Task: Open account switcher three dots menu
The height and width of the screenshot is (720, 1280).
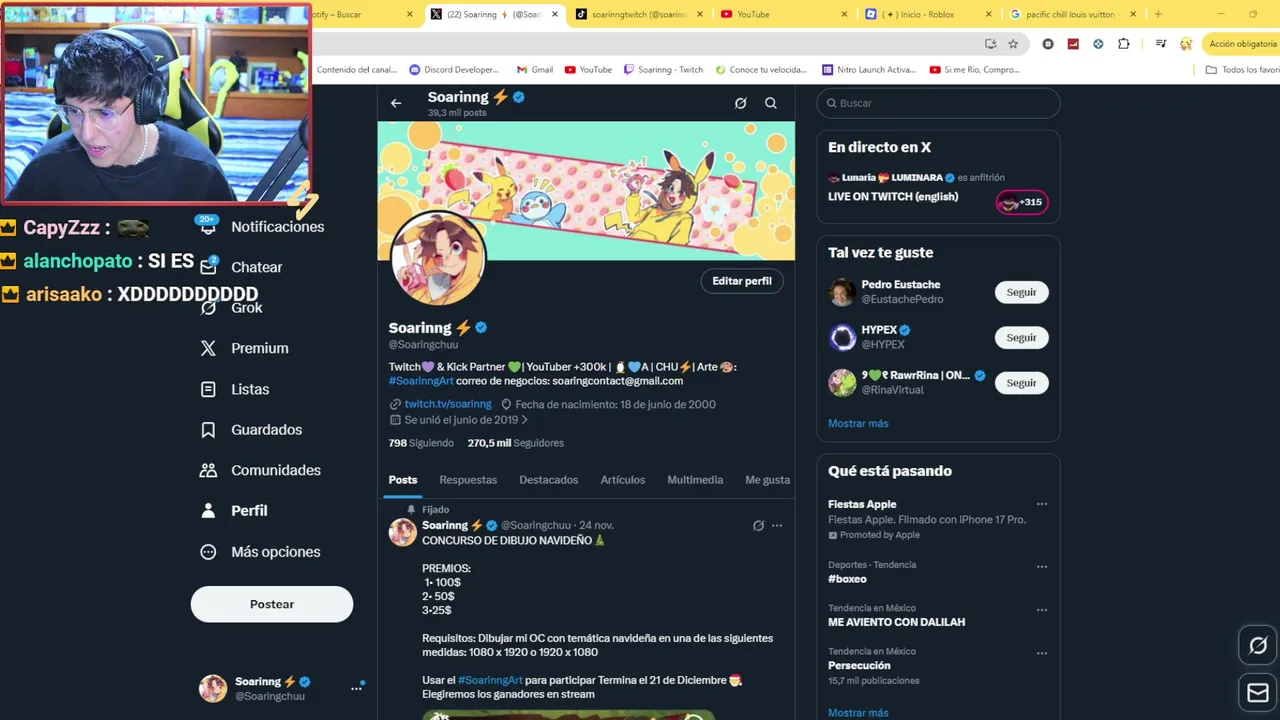Action: click(356, 688)
